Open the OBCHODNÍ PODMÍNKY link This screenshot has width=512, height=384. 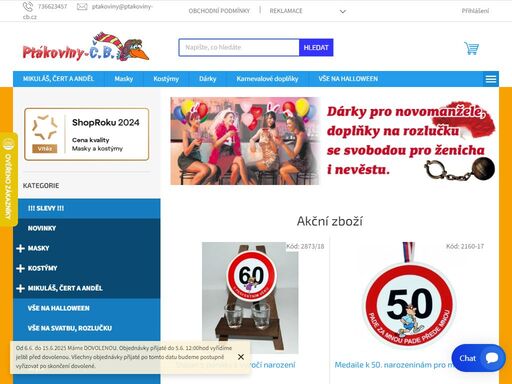pyautogui.click(x=219, y=11)
